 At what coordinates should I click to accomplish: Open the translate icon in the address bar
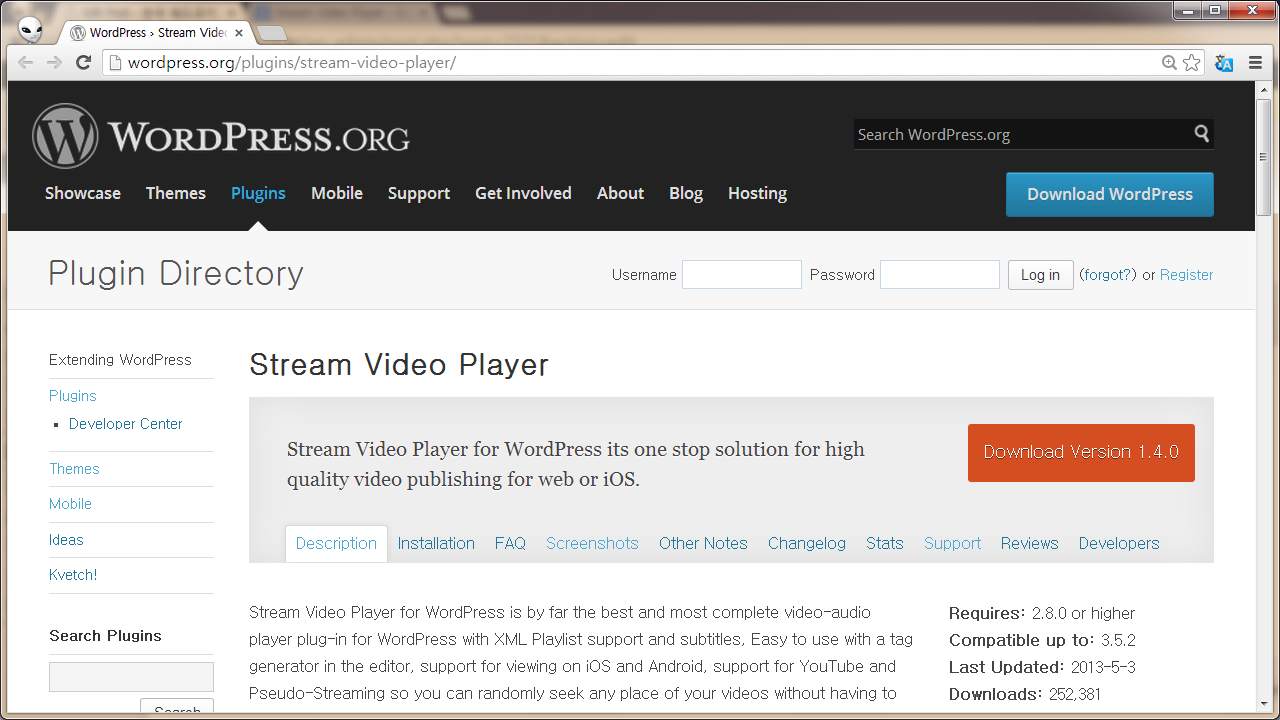(x=1224, y=62)
